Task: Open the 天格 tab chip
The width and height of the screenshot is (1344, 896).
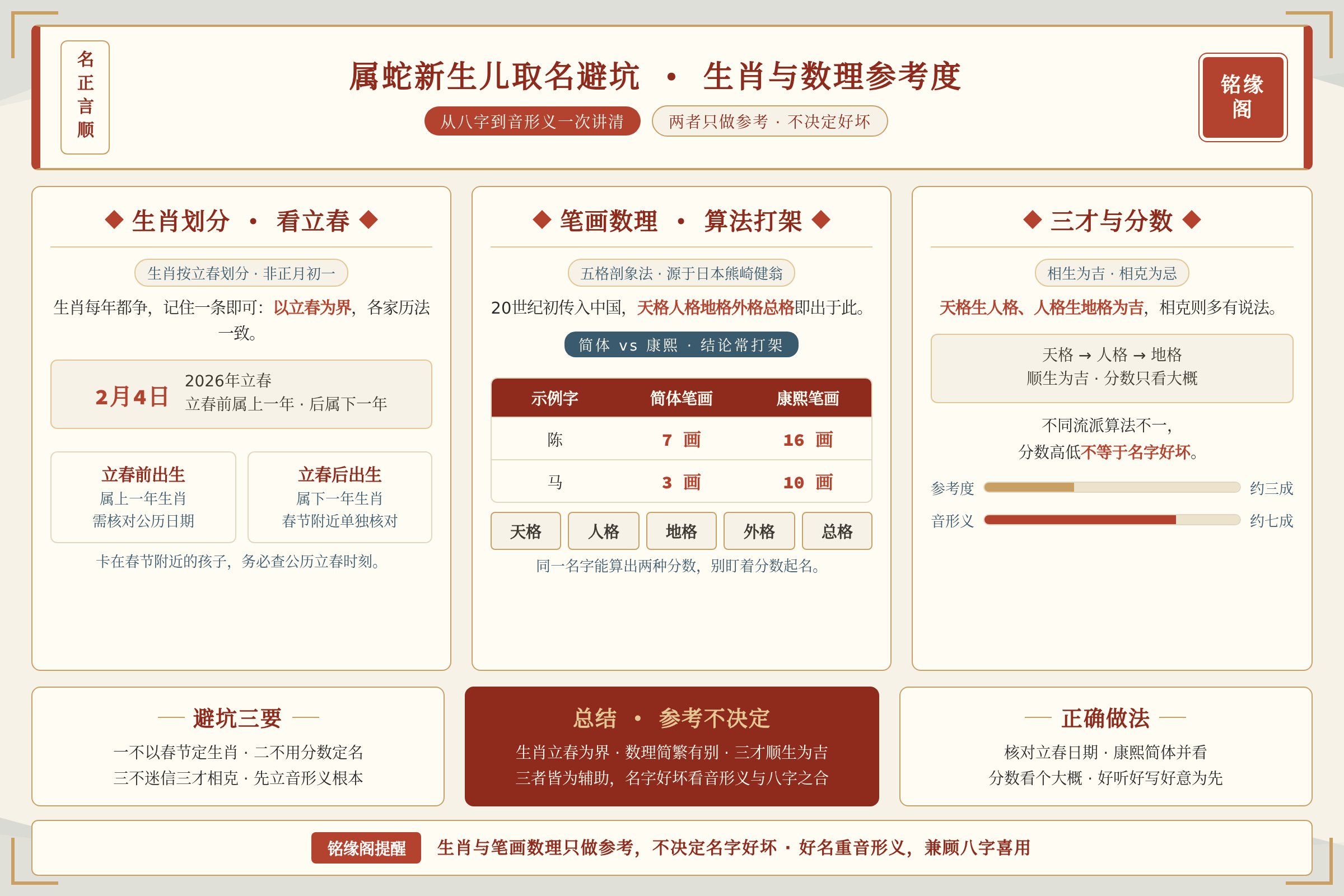Action: [x=526, y=531]
